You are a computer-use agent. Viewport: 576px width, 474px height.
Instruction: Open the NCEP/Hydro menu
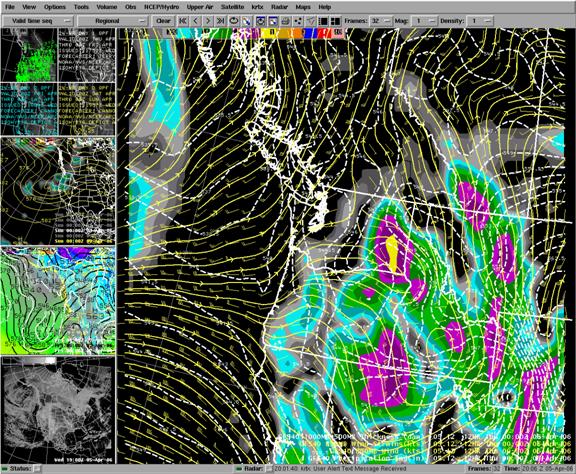coord(161,7)
